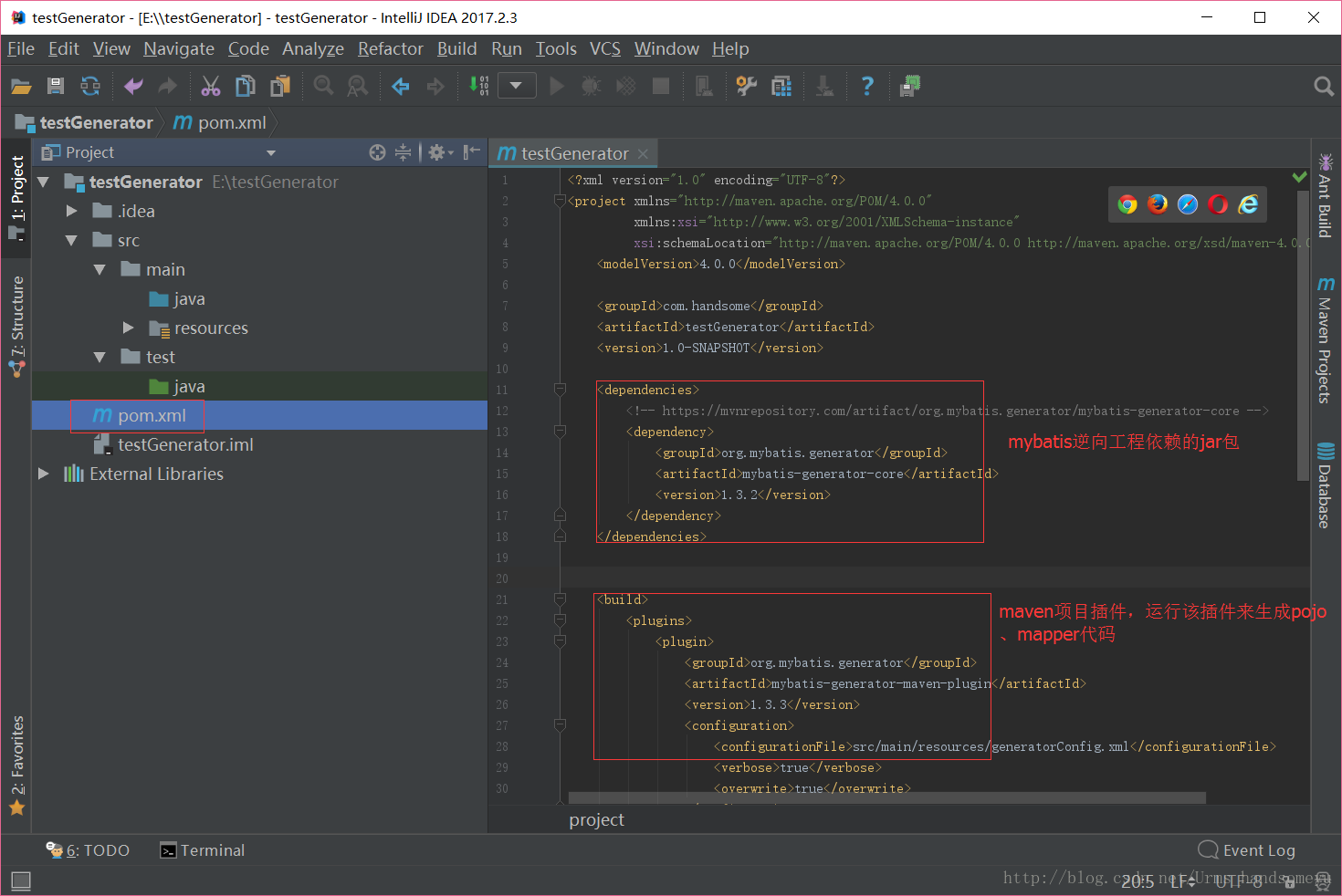Collapse the testGenerator root node
Screen dimensions: 1342x896
[x=43, y=182]
